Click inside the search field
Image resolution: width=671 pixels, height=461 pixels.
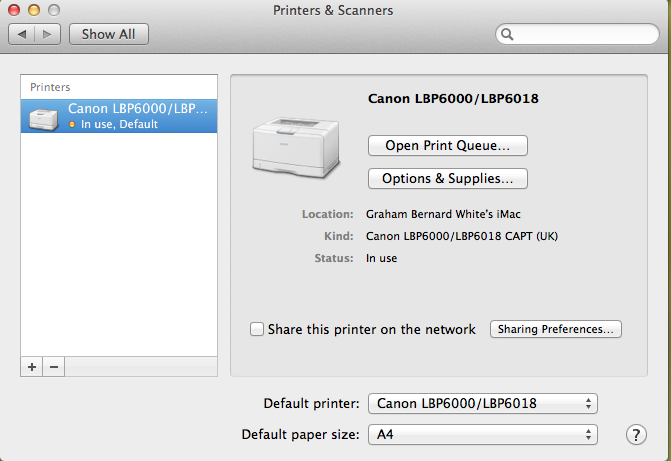(585, 34)
